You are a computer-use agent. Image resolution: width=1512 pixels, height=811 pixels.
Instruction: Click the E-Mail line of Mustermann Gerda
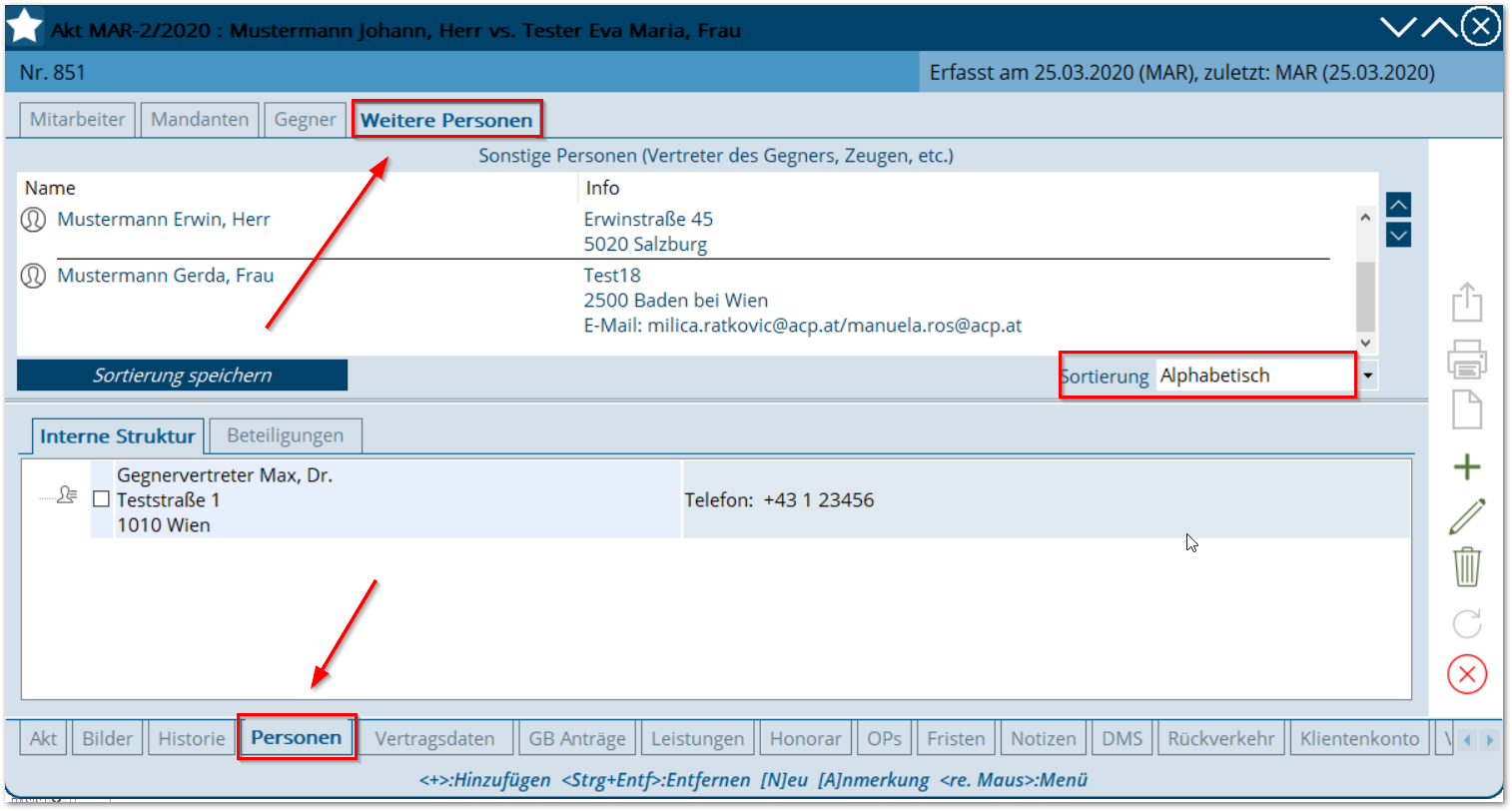[803, 326]
